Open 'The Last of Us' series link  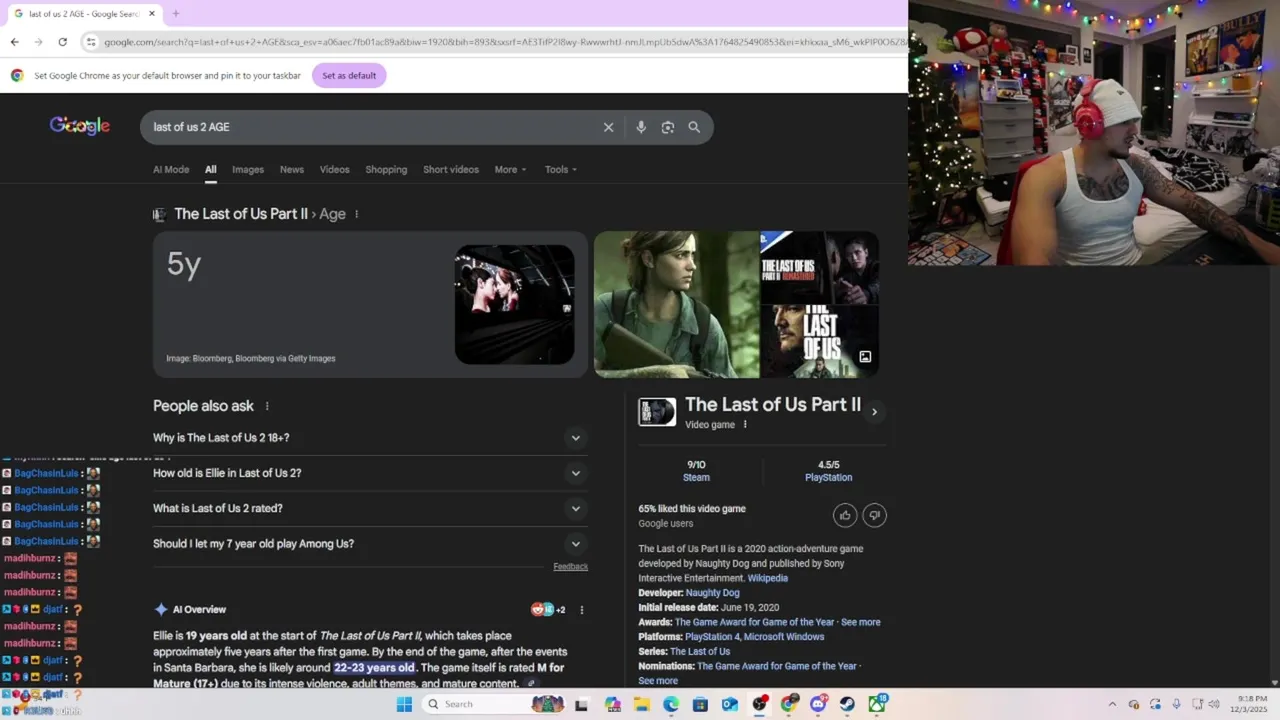[700, 652]
